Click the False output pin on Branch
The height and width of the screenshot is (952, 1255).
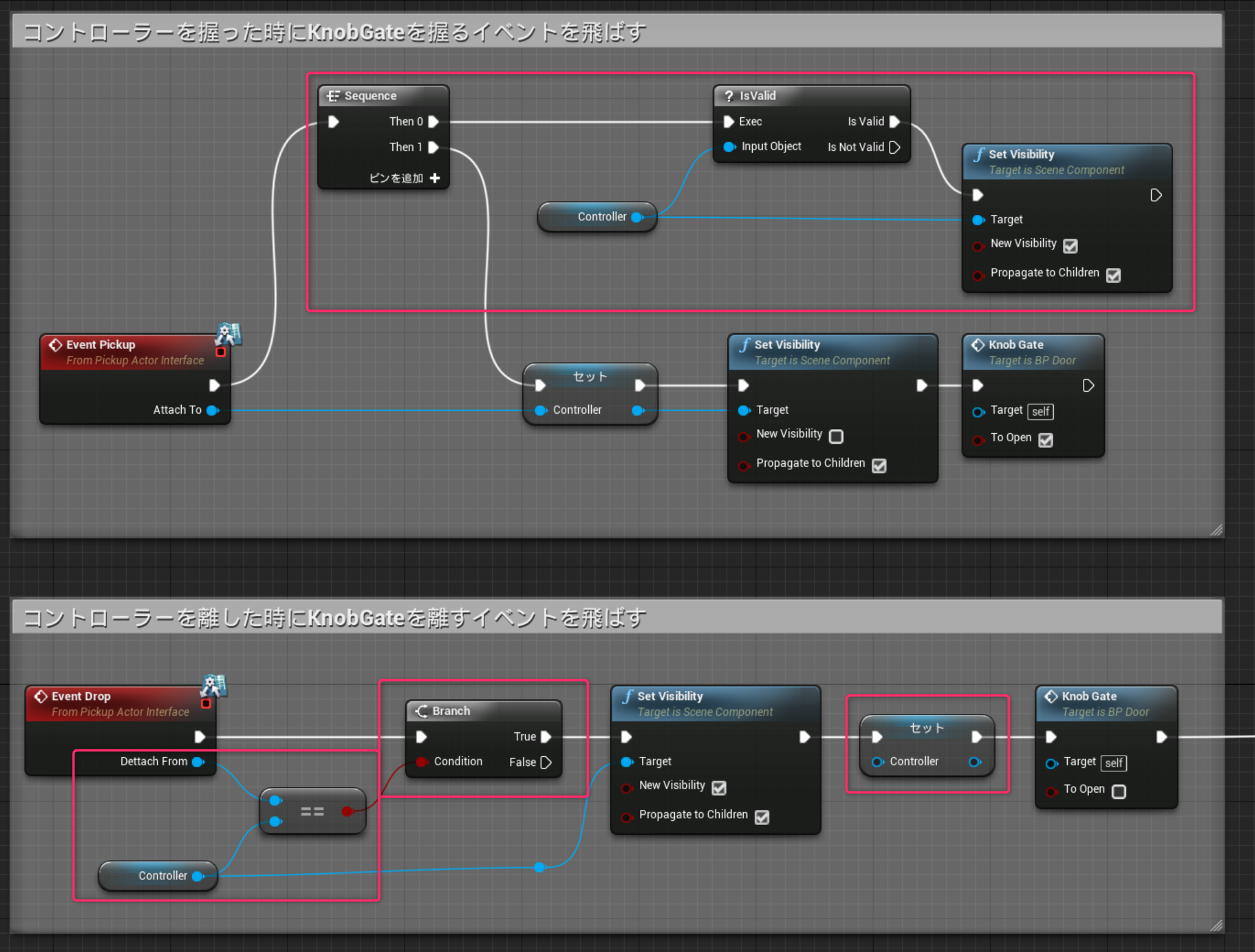tap(547, 762)
